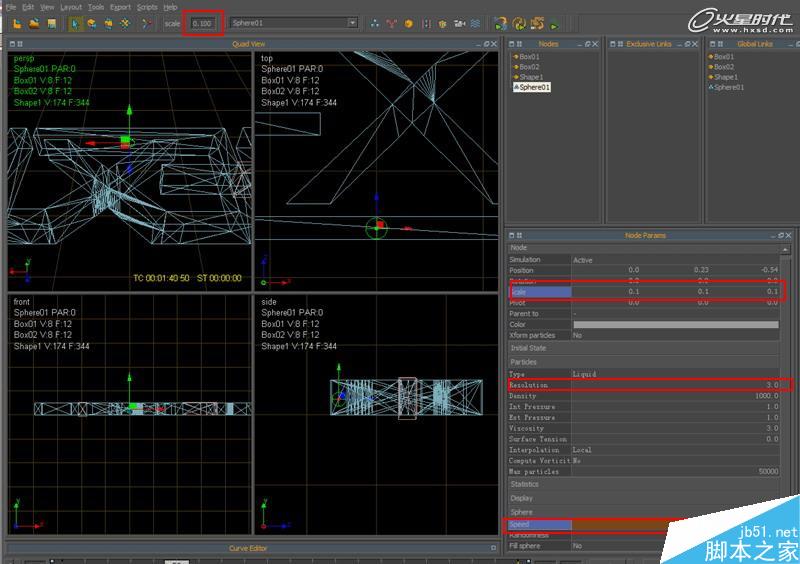Click the Add Emitter particles icon
Viewport: 800px width, 564px height.
tap(375, 22)
